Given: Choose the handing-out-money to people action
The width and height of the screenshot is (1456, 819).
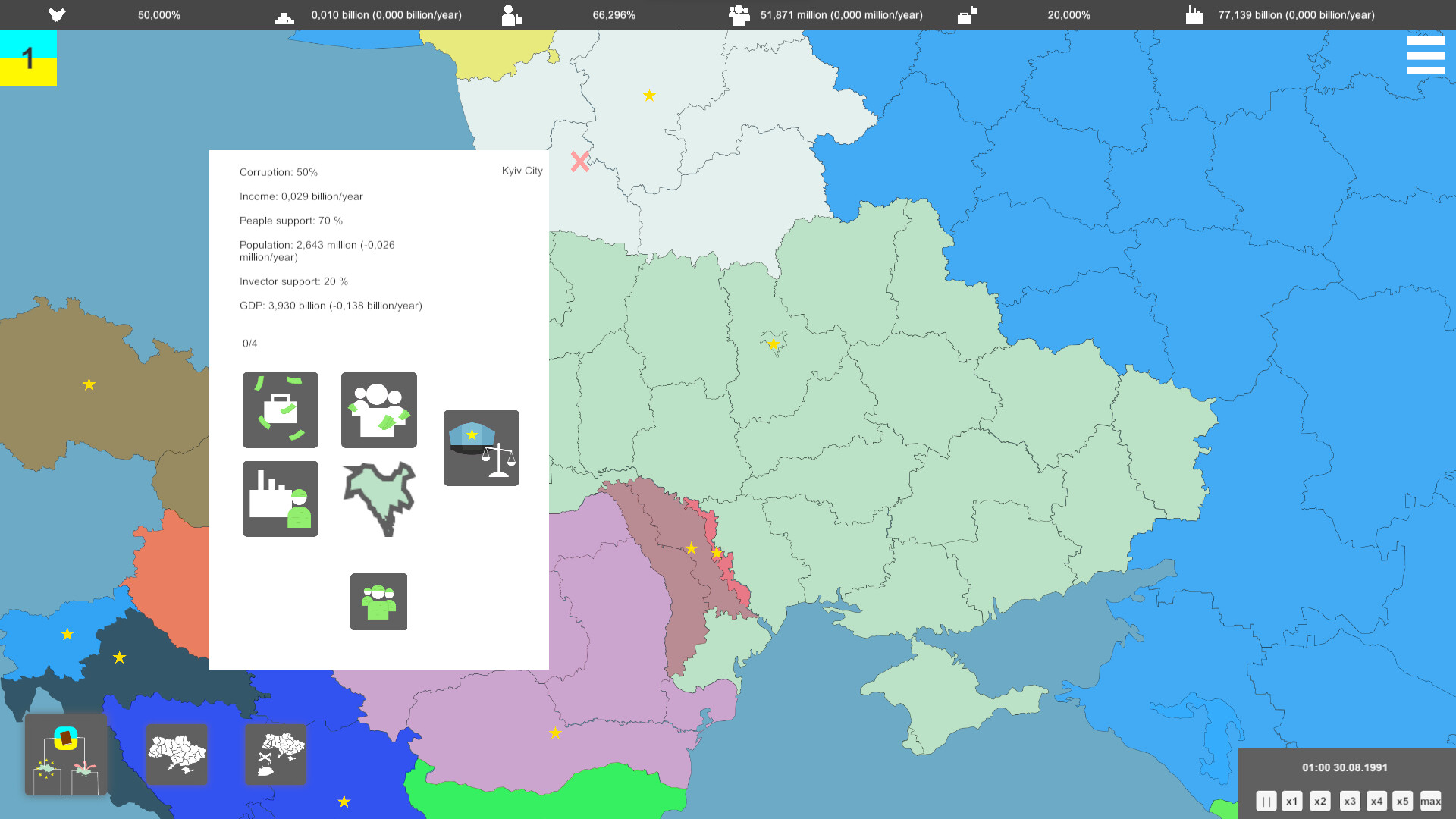Looking at the screenshot, I should [378, 409].
